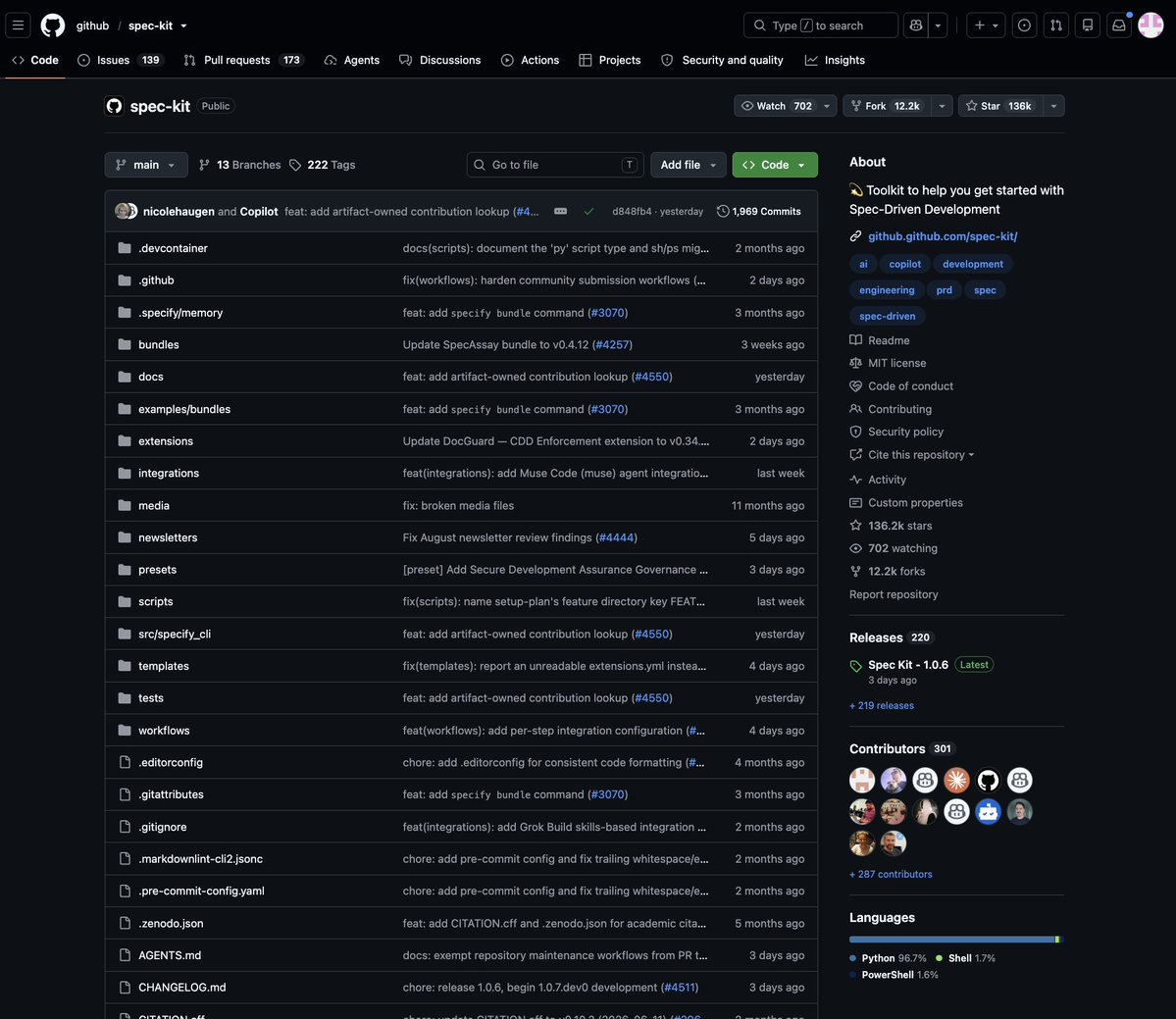Visit github.github.com/spec-kit/ website link
1176x1019 pixels.
[943, 236]
